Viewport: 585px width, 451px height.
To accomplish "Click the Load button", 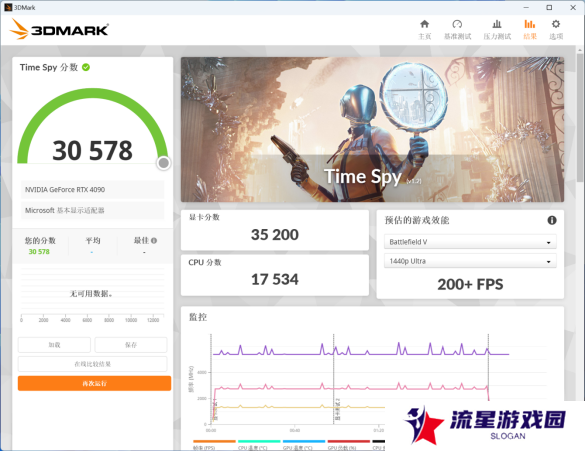I will click(x=54, y=345).
